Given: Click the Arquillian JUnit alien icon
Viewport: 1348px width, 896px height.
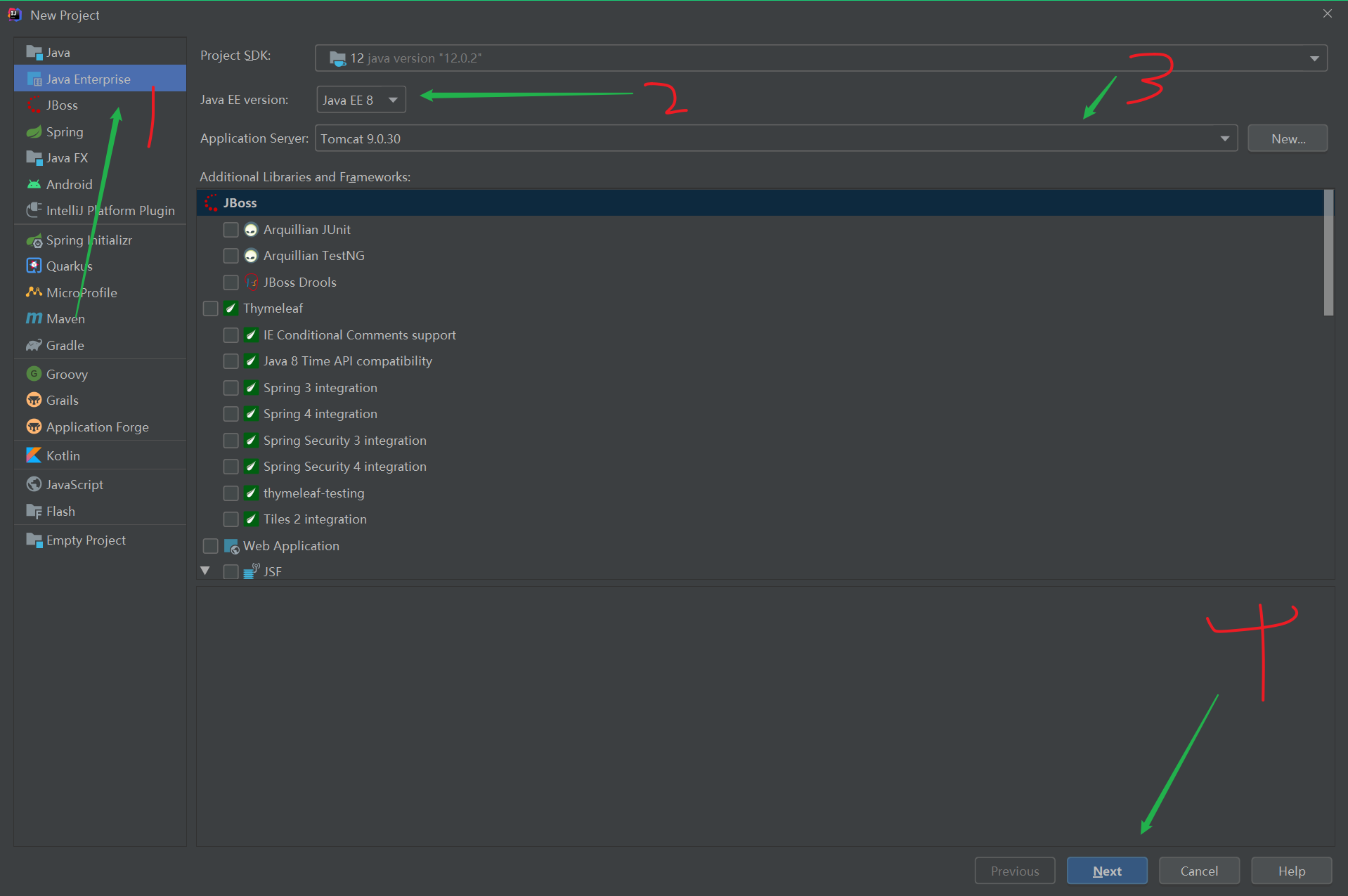Looking at the screenshot, I should tap(251, 230).
